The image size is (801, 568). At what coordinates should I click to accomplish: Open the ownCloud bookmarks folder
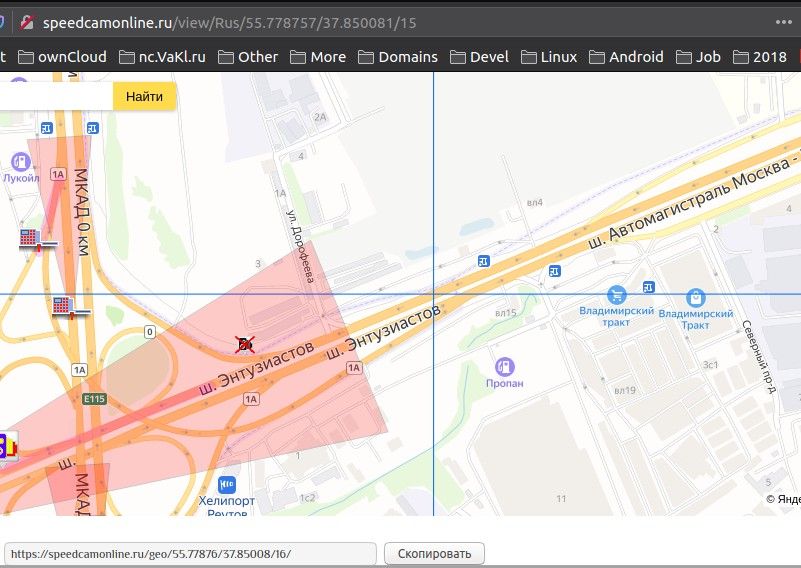click(62, 57)
